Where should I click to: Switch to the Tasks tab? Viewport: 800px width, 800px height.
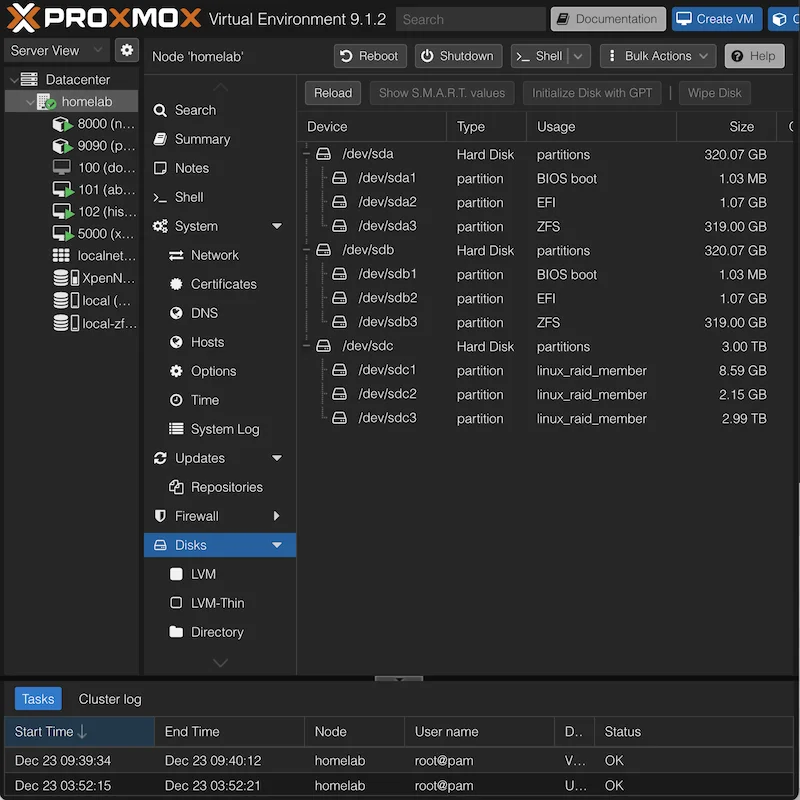coord(37,699)
